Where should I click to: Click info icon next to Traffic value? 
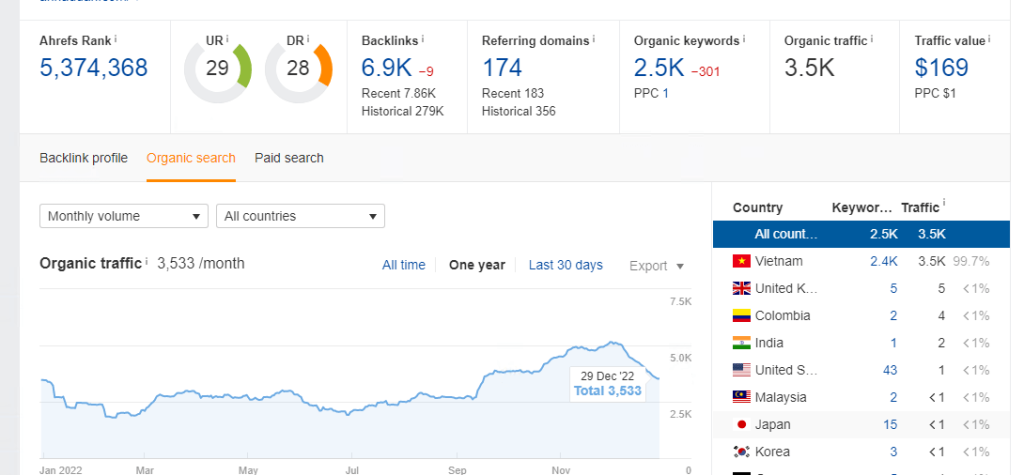[989, 39]
